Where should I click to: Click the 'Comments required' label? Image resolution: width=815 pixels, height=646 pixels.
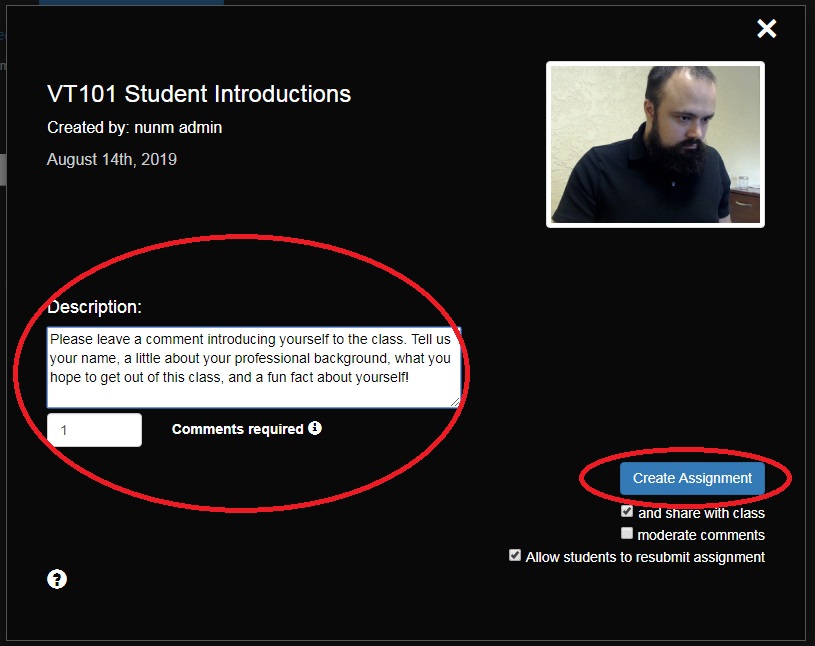(x=238, y=429)
